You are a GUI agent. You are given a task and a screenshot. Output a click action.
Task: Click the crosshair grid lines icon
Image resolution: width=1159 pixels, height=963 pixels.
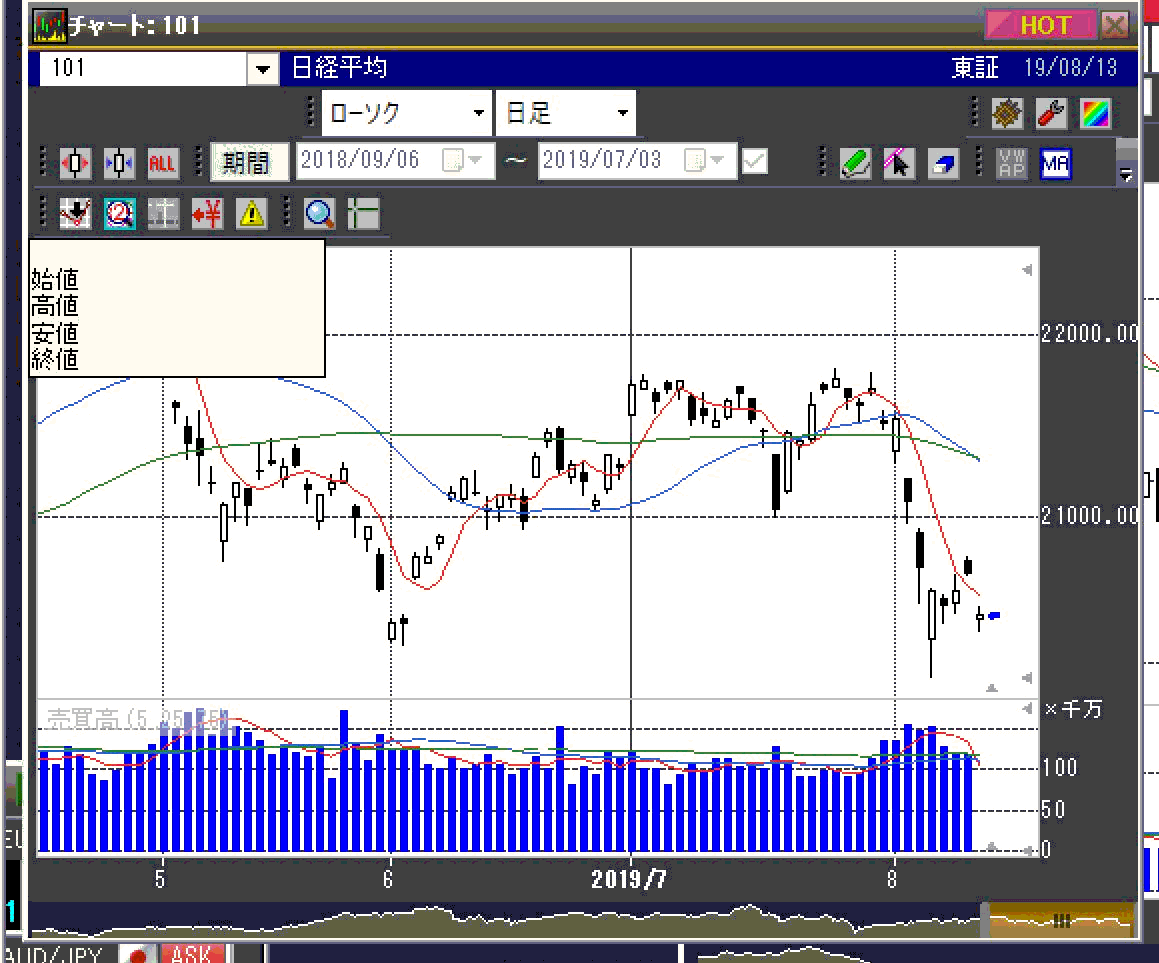(x=363, y=214)
